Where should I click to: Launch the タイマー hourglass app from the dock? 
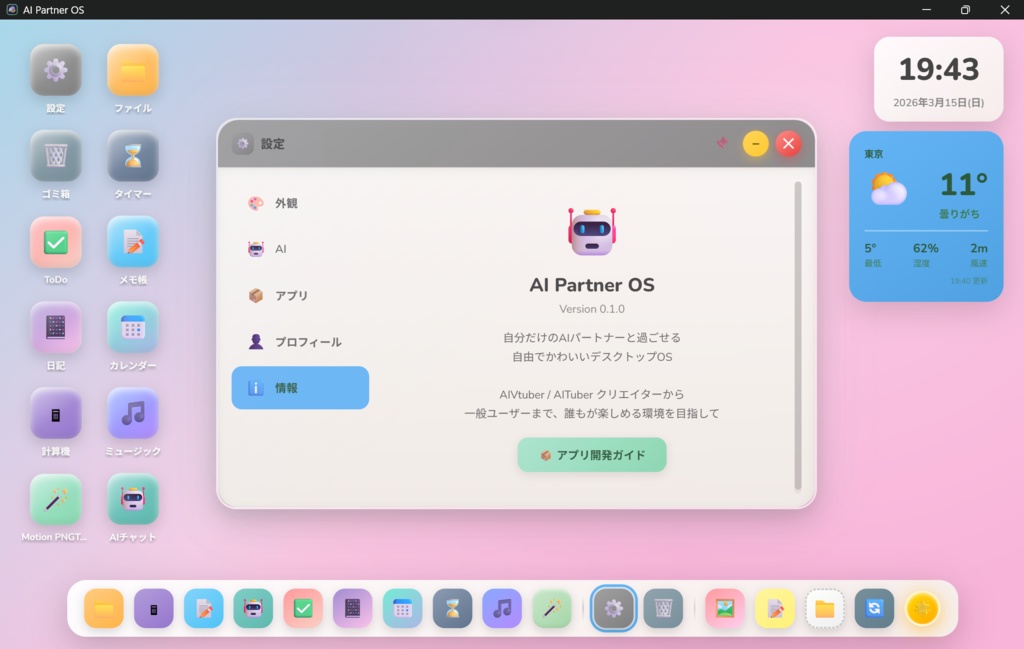[x=452, y=608]
